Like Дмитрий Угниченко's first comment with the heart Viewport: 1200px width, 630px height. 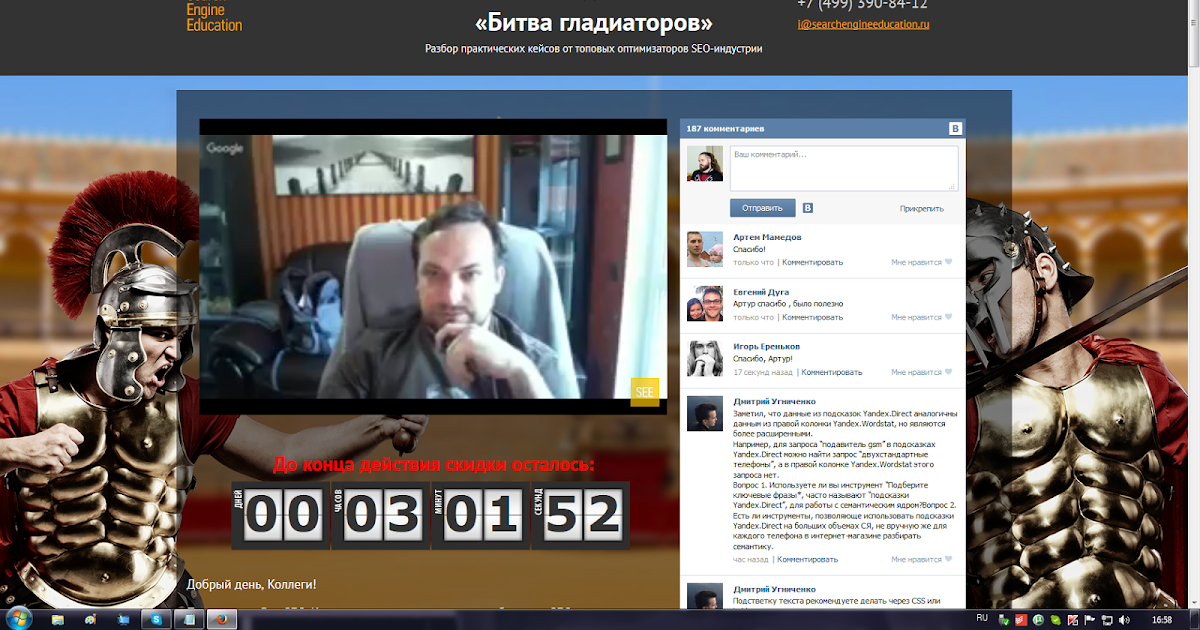point(949,559)
